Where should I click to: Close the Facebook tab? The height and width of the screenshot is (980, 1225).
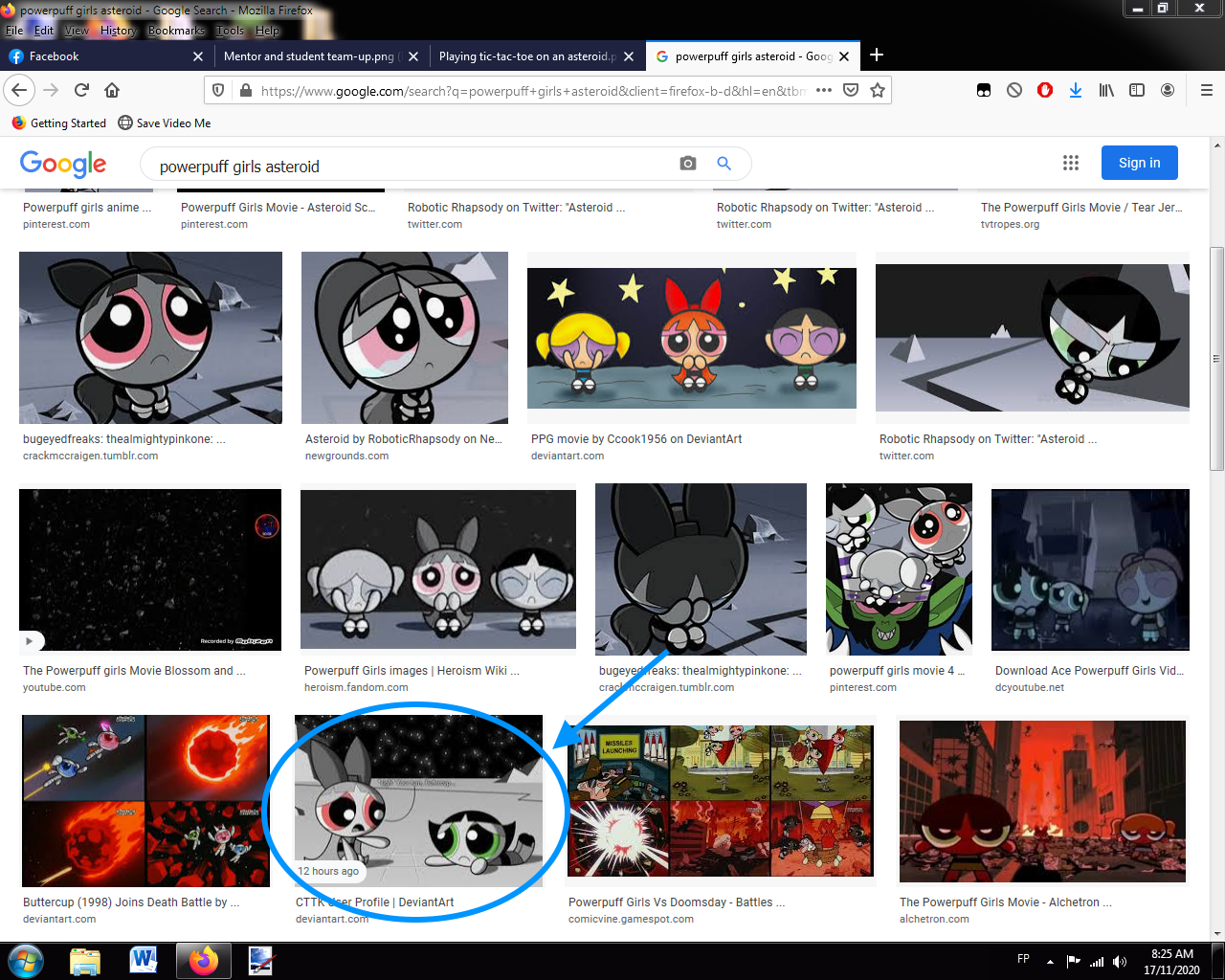[198, 56]
